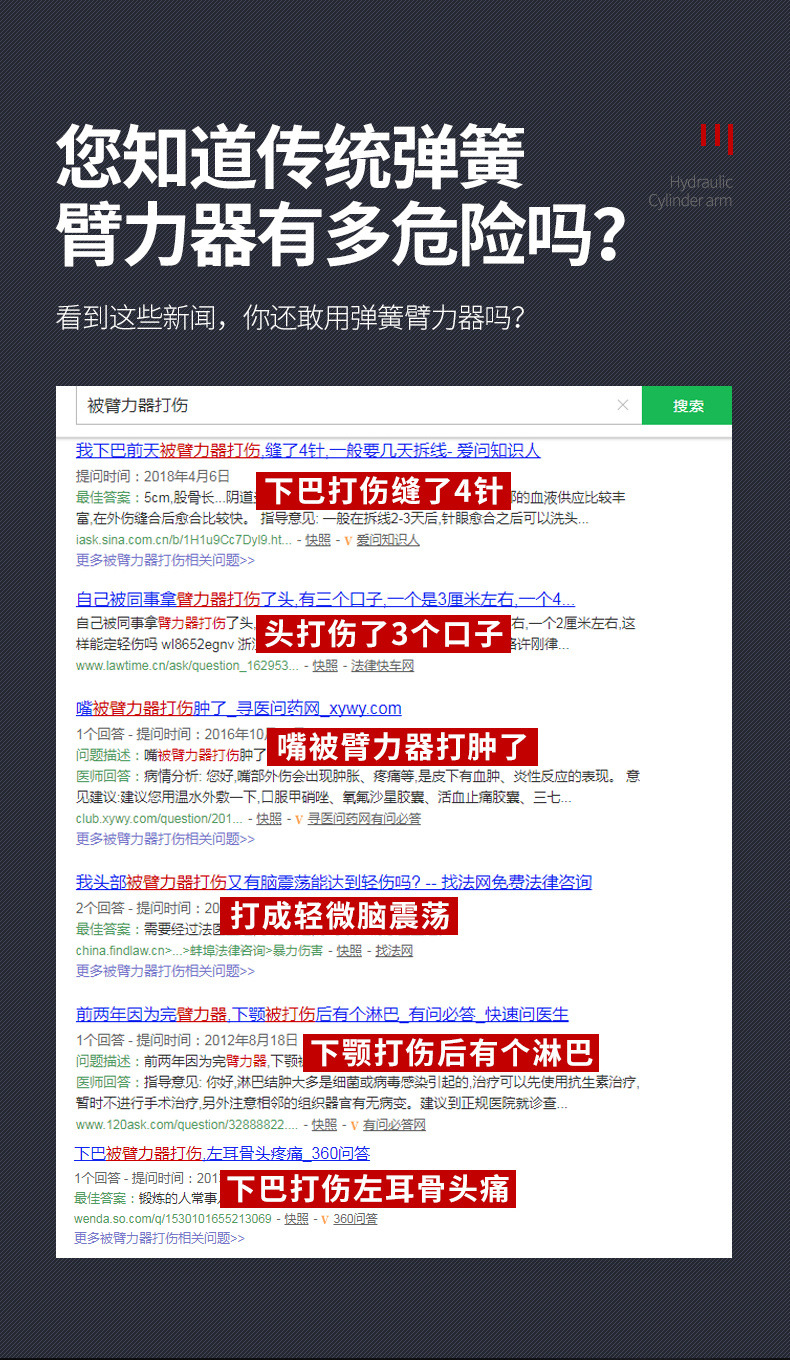Visit the 360问答 source link
Screen dimensions: 790x1360
point(355,1218)
